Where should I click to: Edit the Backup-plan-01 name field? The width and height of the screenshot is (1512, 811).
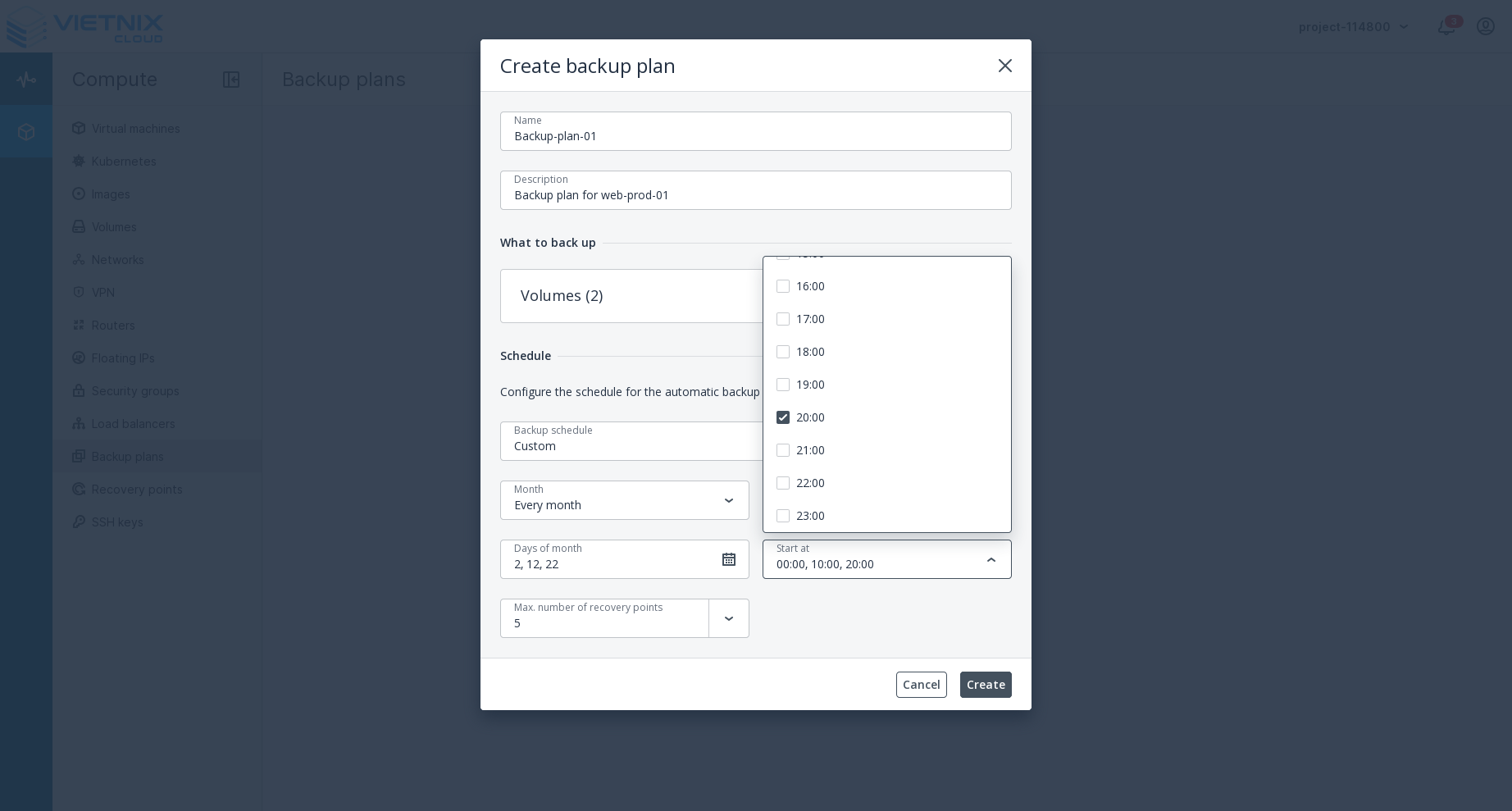[x=756, y=136]
